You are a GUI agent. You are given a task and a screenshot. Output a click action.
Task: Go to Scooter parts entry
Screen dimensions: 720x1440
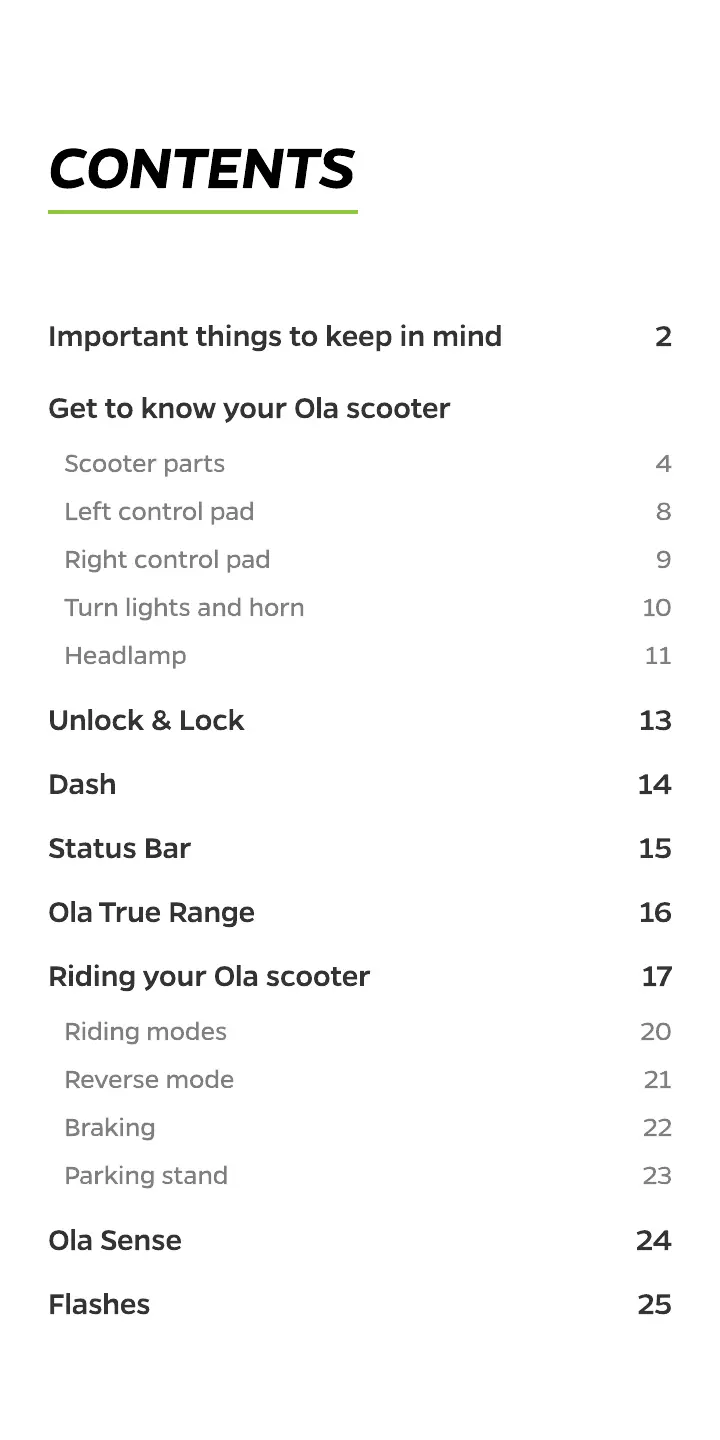[145, 464]
